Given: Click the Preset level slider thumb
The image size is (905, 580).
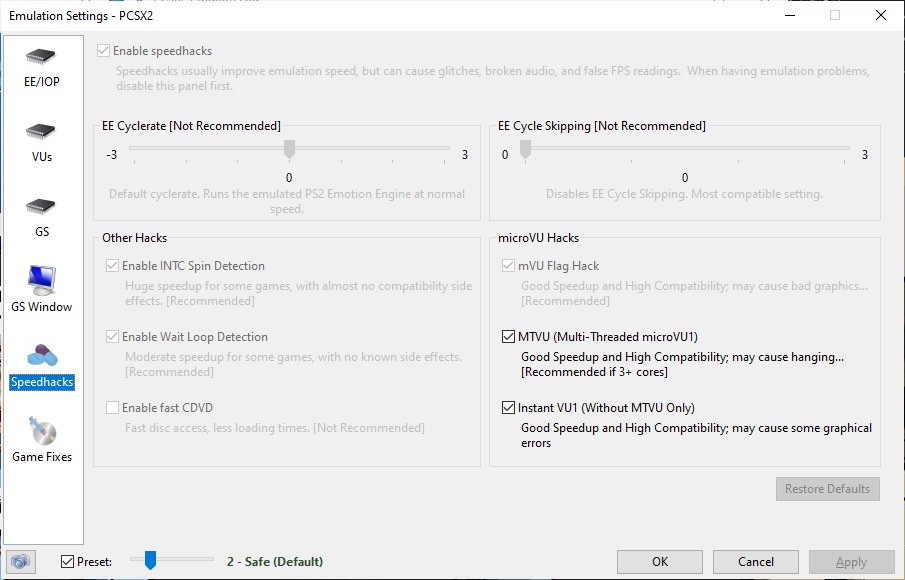Looking at the screenshot, I should (x=150, y=560).
